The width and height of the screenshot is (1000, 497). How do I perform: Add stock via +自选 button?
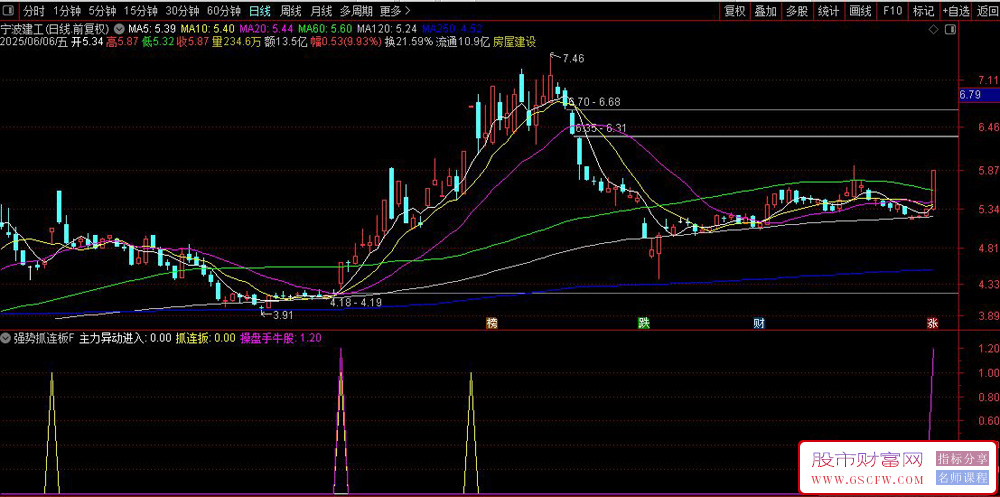pos(955,11)
